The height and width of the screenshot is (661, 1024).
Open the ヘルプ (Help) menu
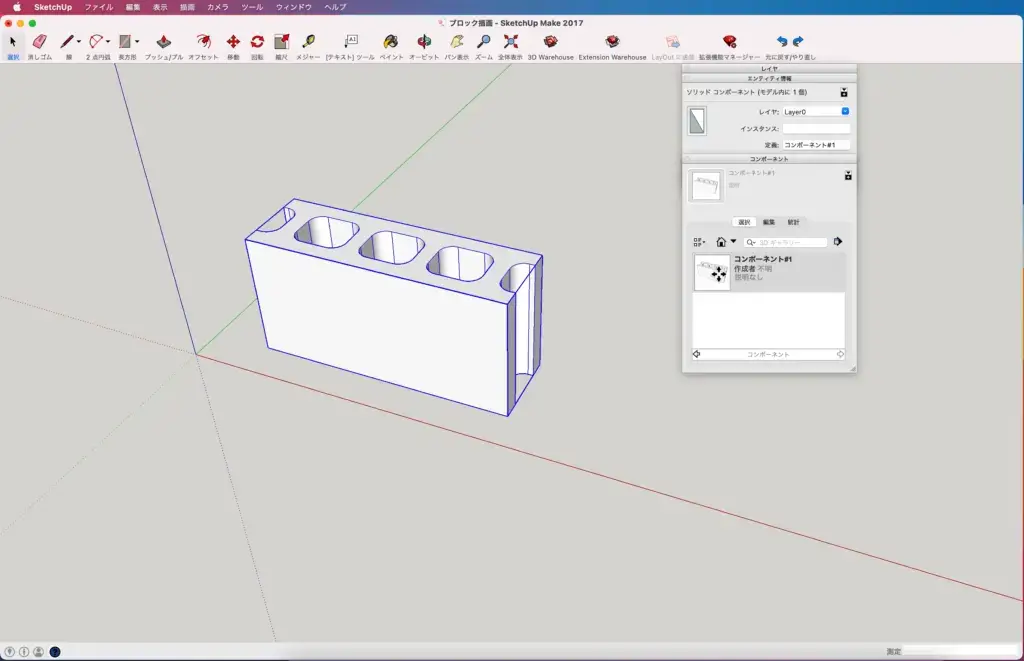[336, 7]
